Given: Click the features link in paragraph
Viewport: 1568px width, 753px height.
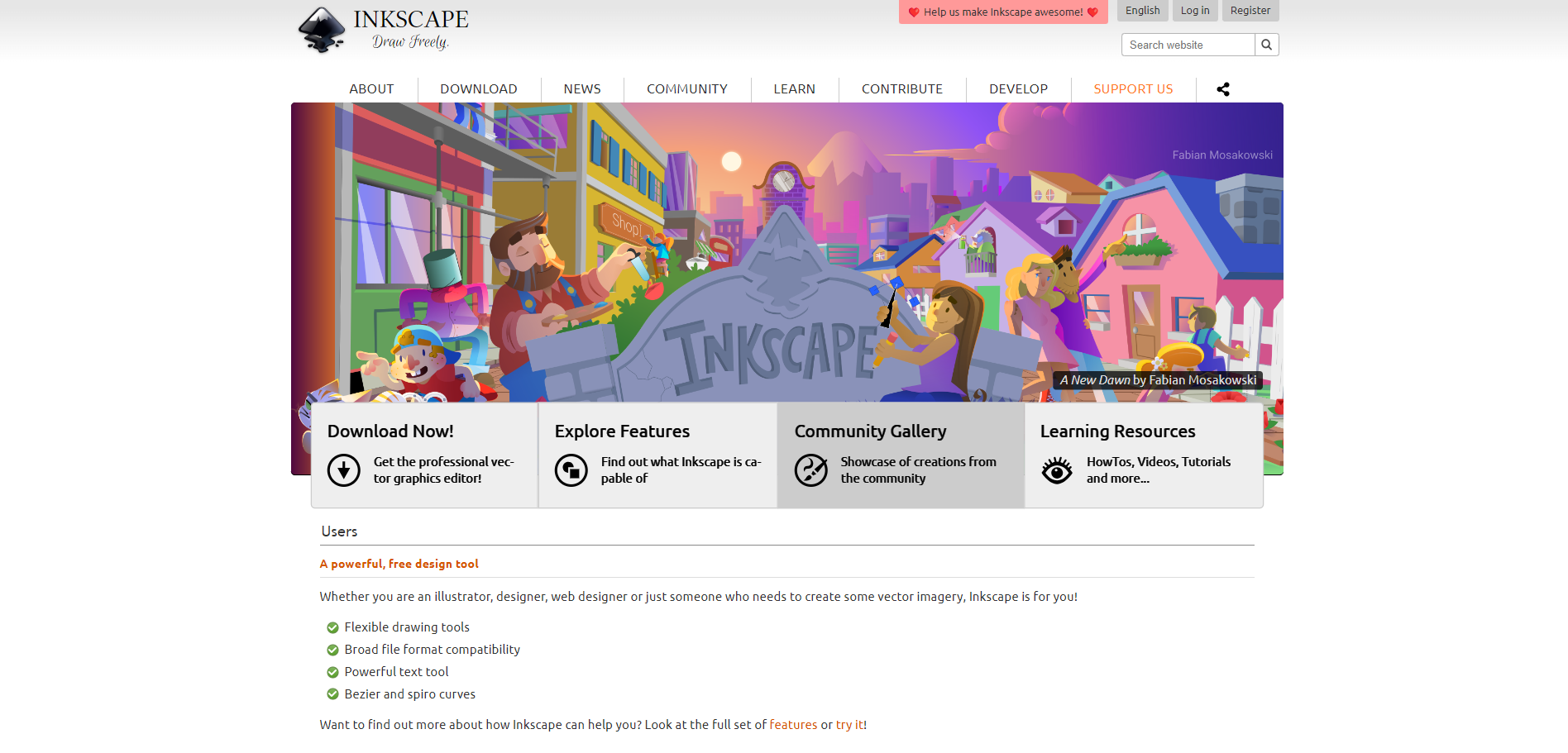Looking at the screenshot, I should pos(793,725).
